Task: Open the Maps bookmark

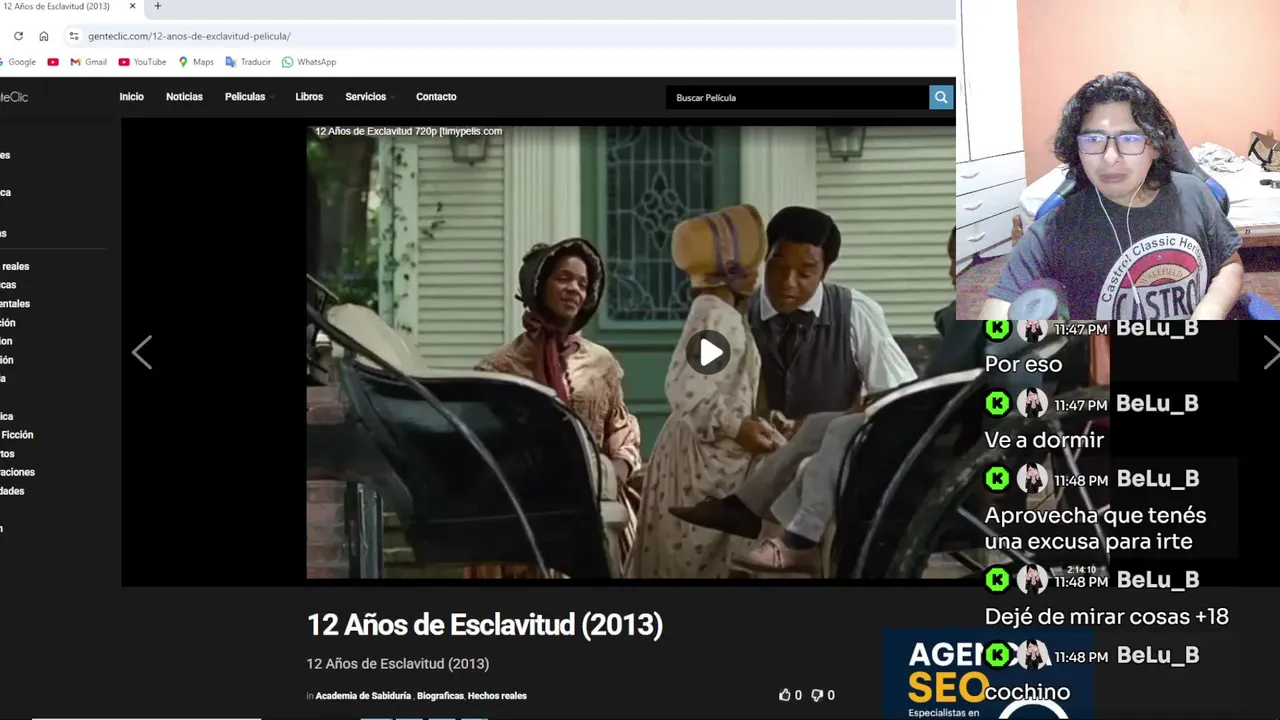Action: (x=196, y=62)
